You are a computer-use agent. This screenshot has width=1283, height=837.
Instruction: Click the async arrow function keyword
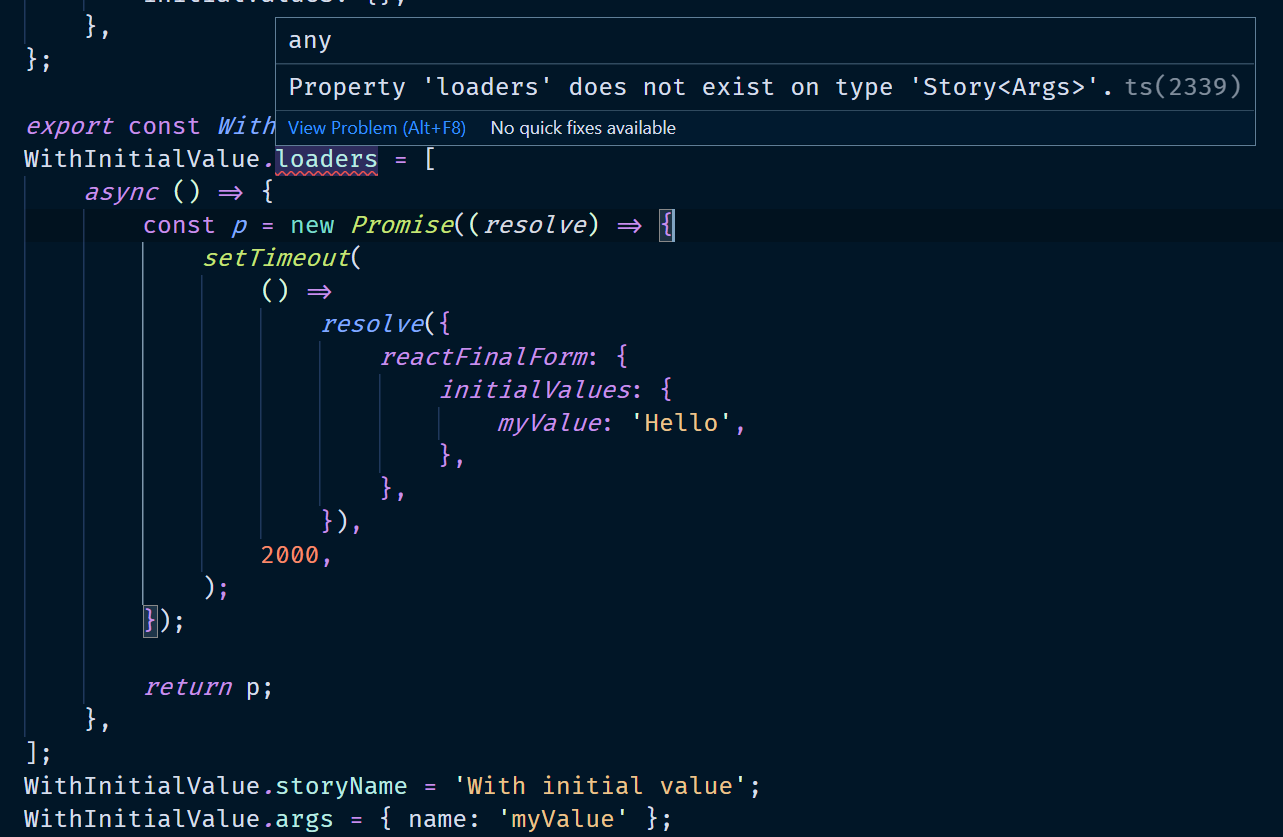click(121, 191)
